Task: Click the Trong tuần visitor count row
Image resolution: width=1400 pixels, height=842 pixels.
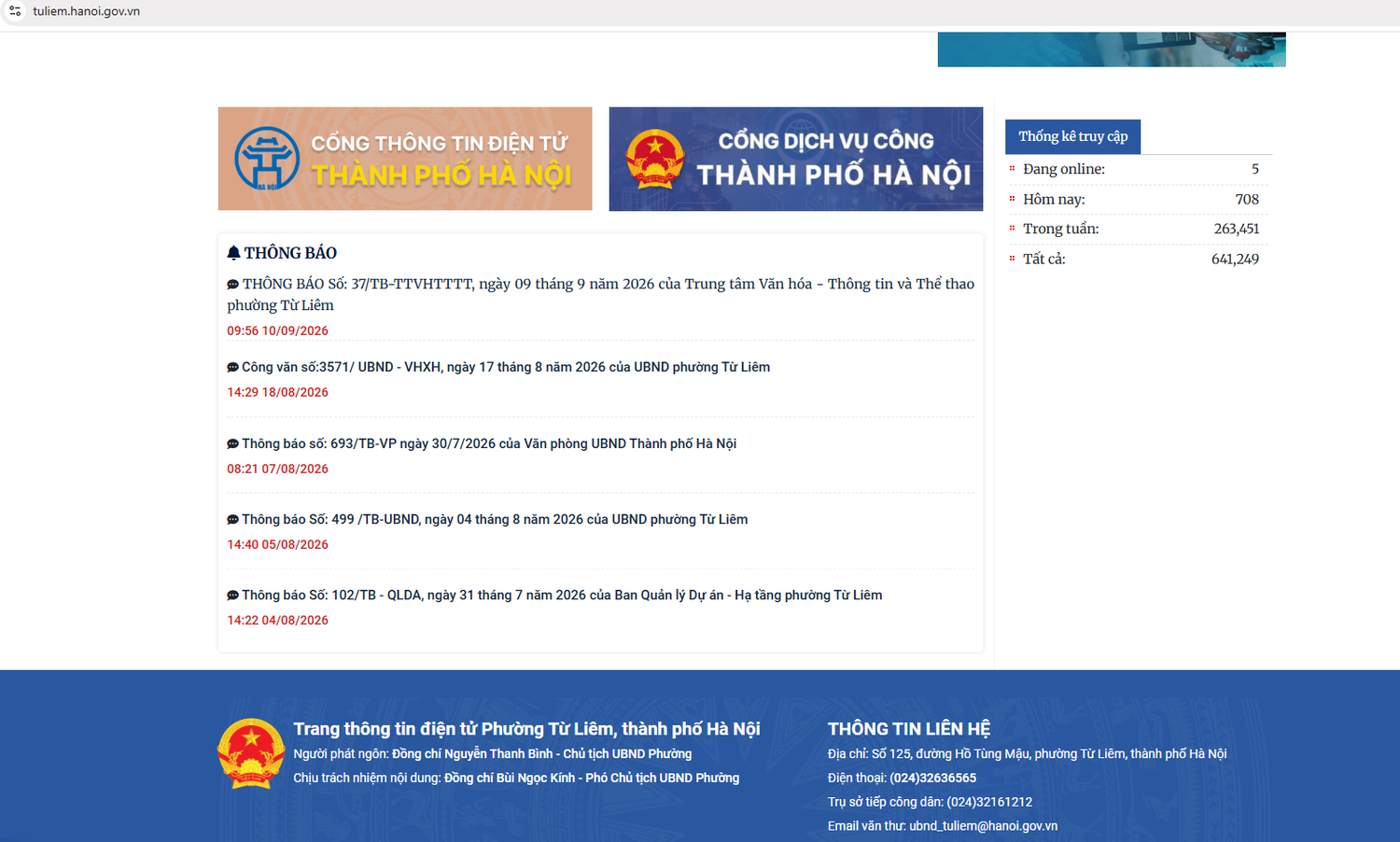Action: 1139,229
